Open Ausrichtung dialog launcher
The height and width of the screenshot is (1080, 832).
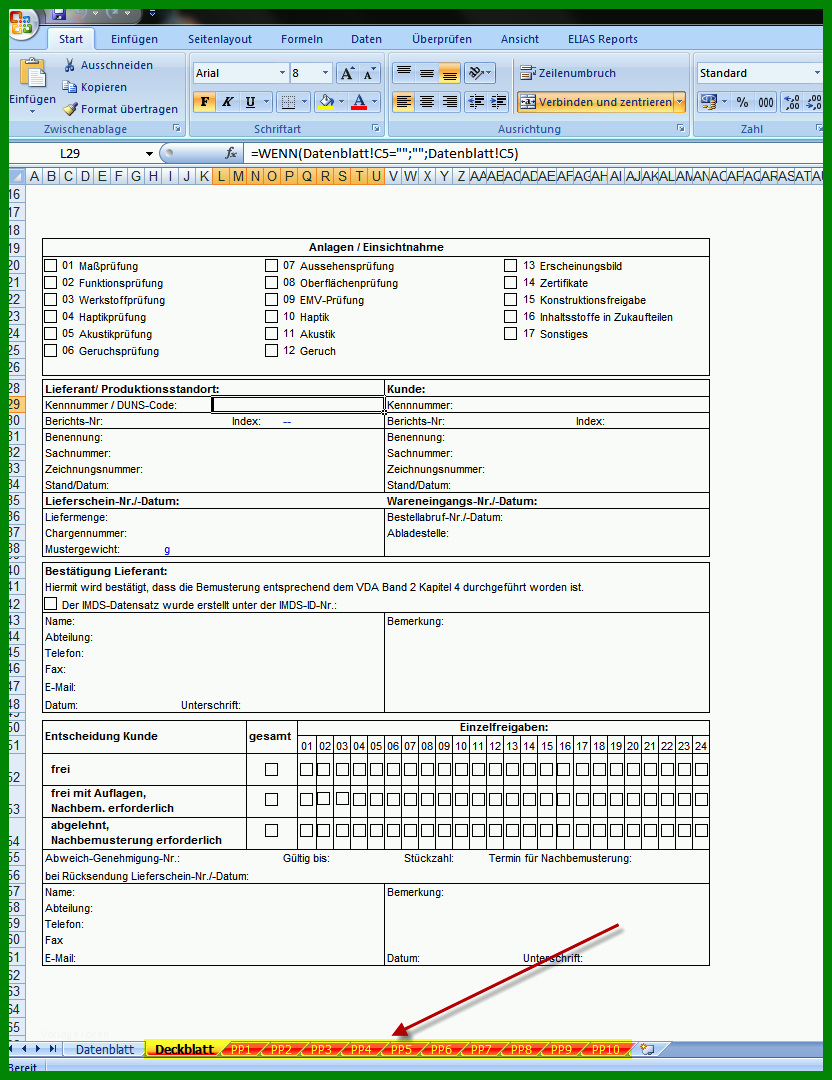[x=680, y=128]
